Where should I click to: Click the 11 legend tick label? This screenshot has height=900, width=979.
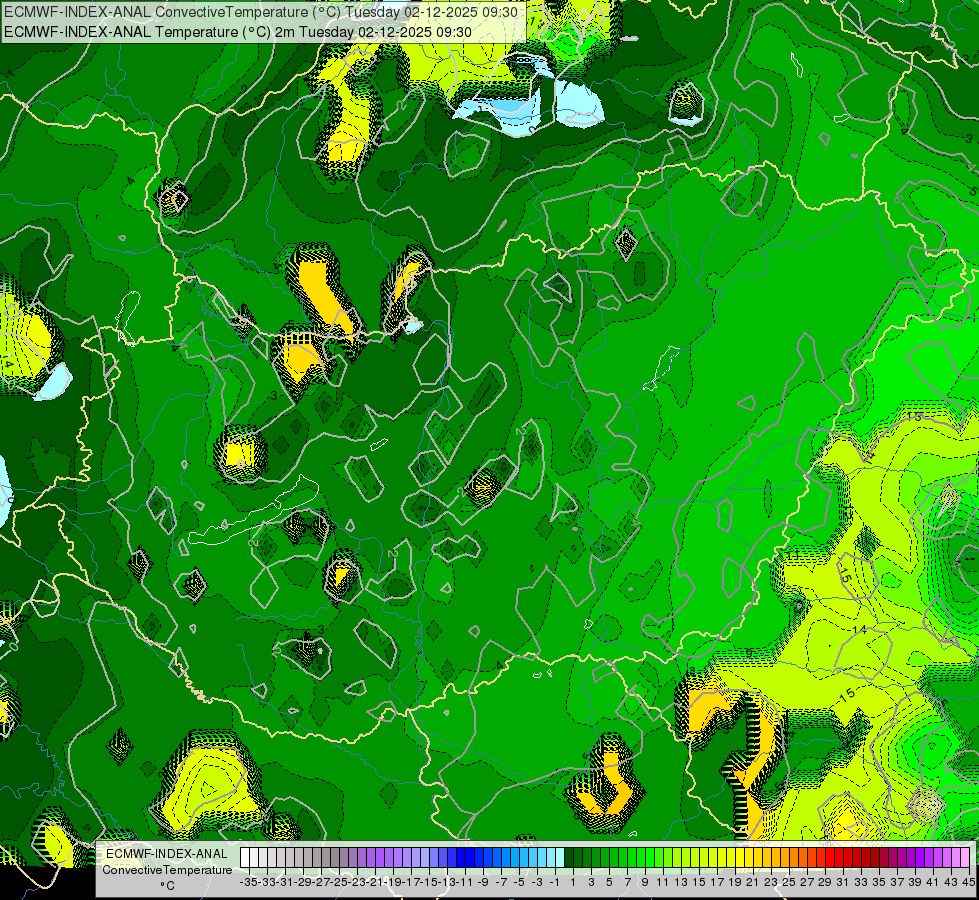[x=662, y=883]
